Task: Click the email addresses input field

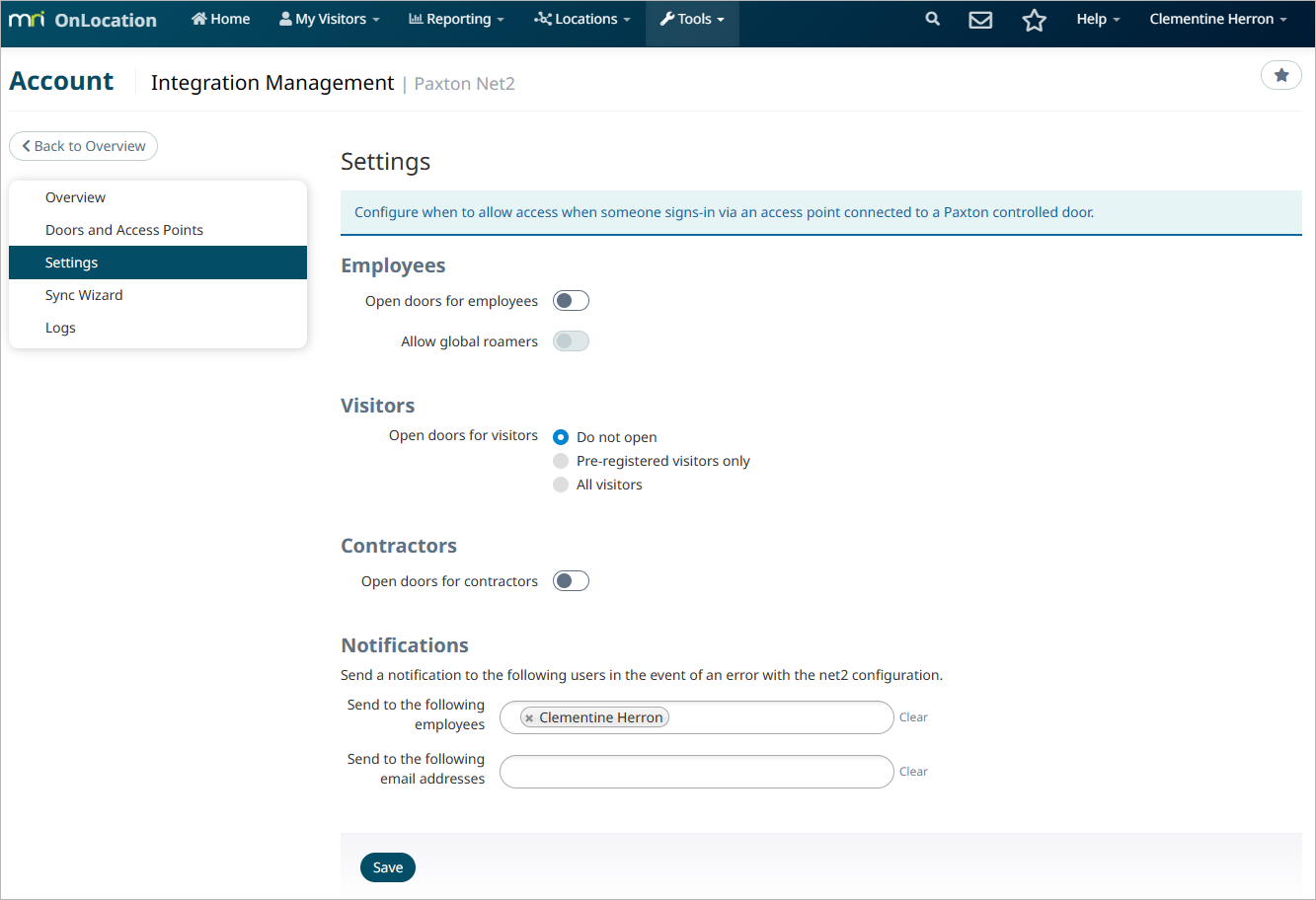Action: 696,772
